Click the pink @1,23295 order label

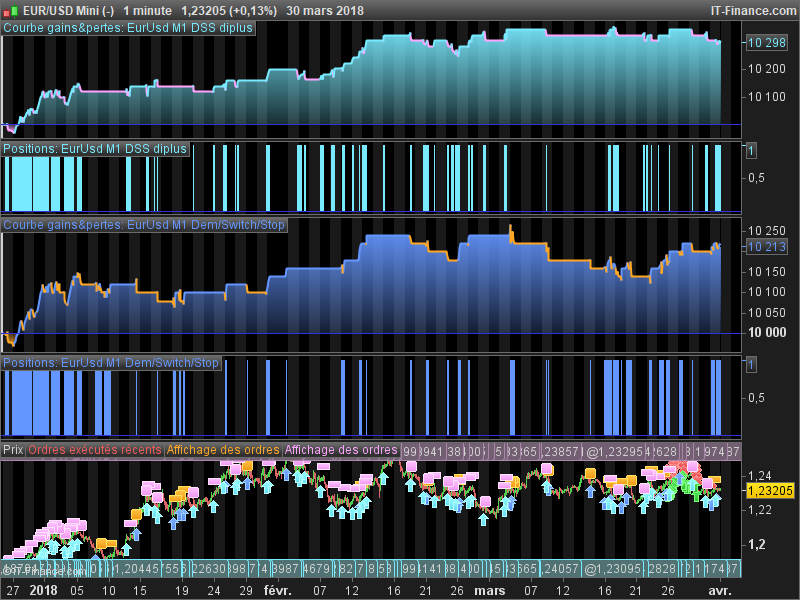tap(614, 452)
